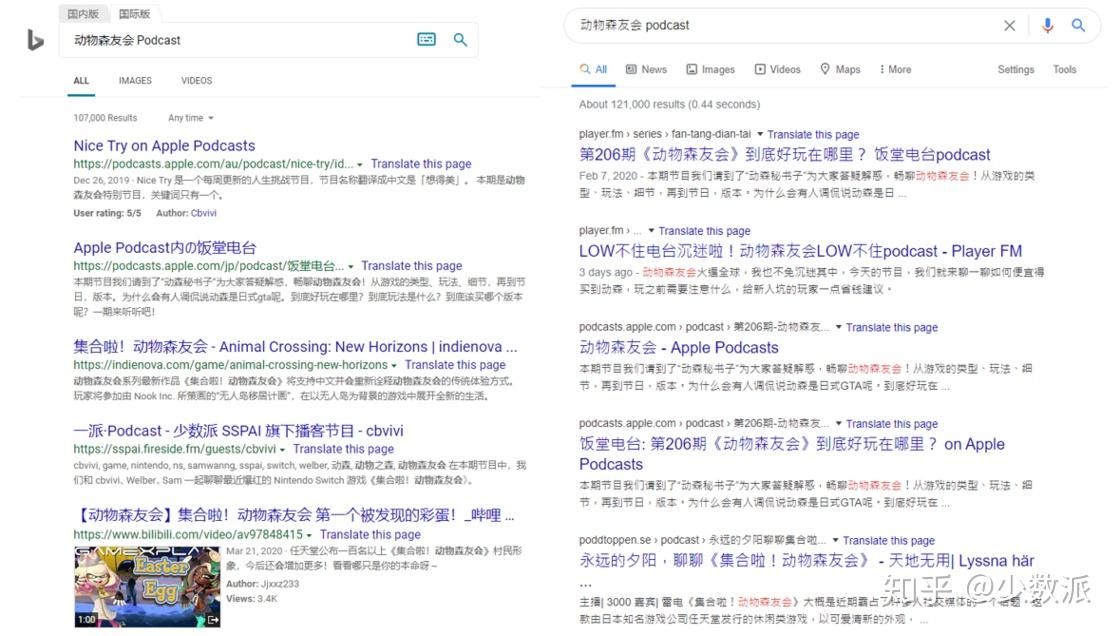Open 第206期《动物森友会》饭堂电台podcast Google result
The image size is (1120, 636).
(784, 154)
